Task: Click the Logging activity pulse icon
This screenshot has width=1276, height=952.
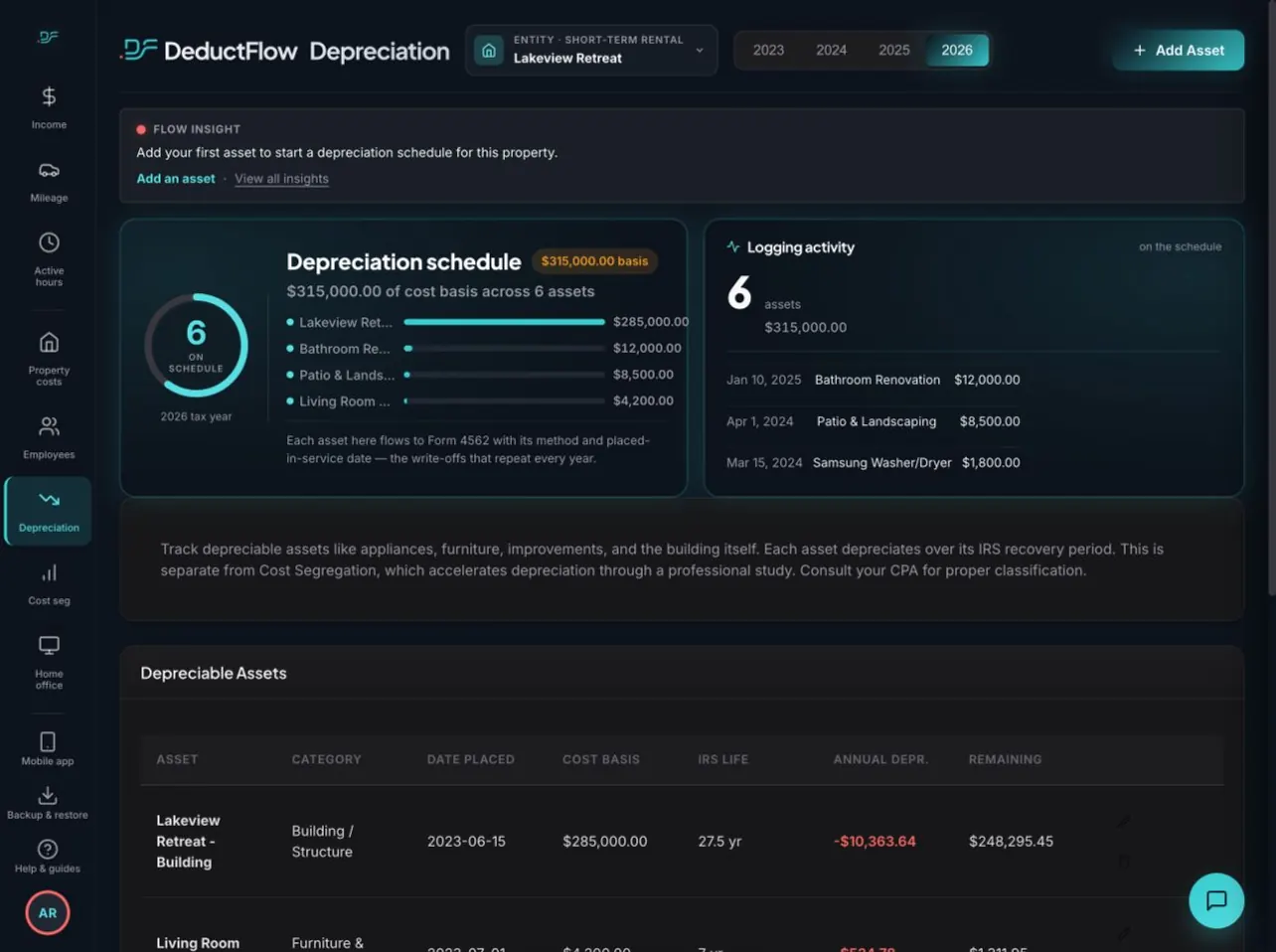Action: [733, 246]
